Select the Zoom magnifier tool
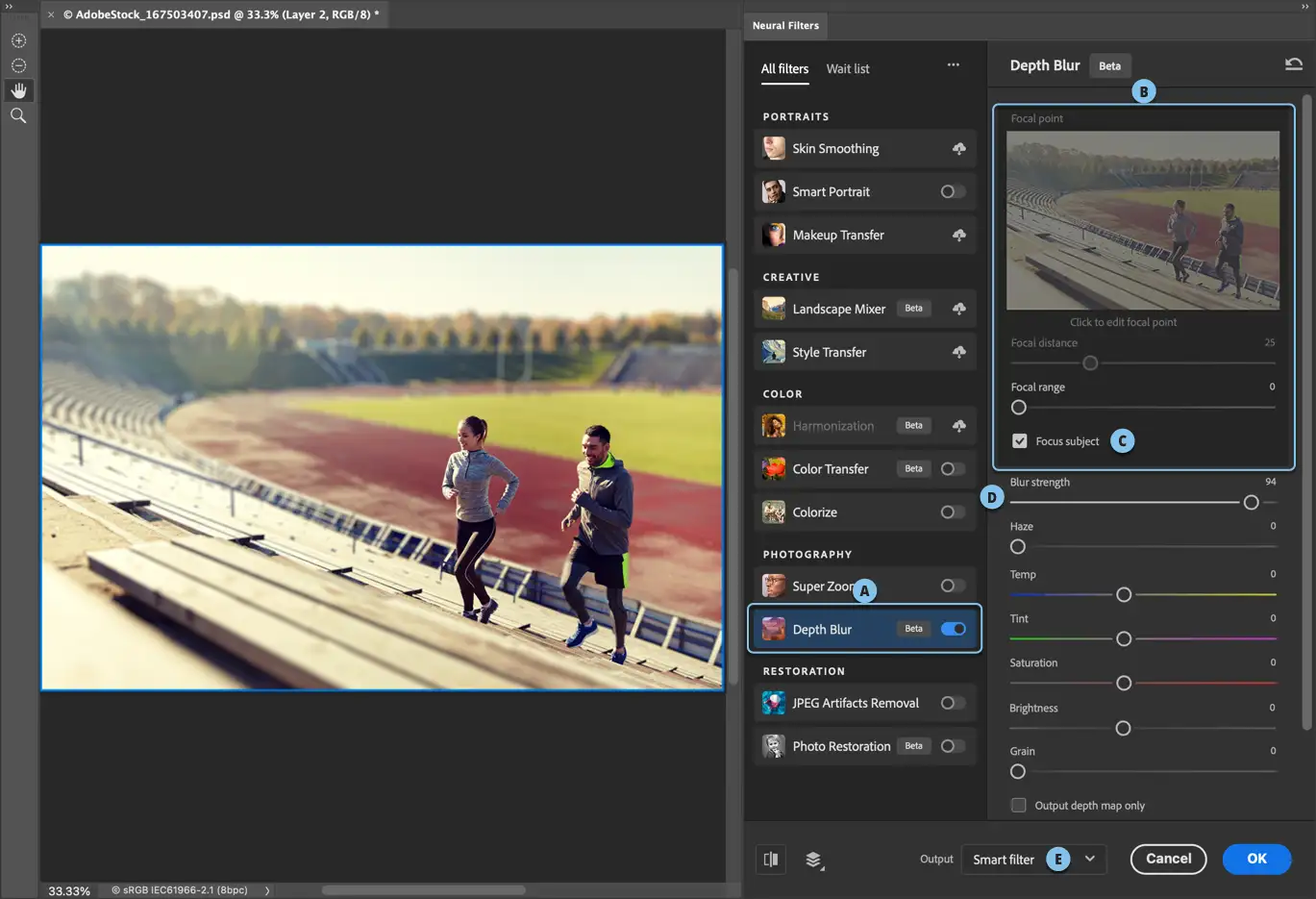This screenshot has width=1316, height=899. click(18, 115)
